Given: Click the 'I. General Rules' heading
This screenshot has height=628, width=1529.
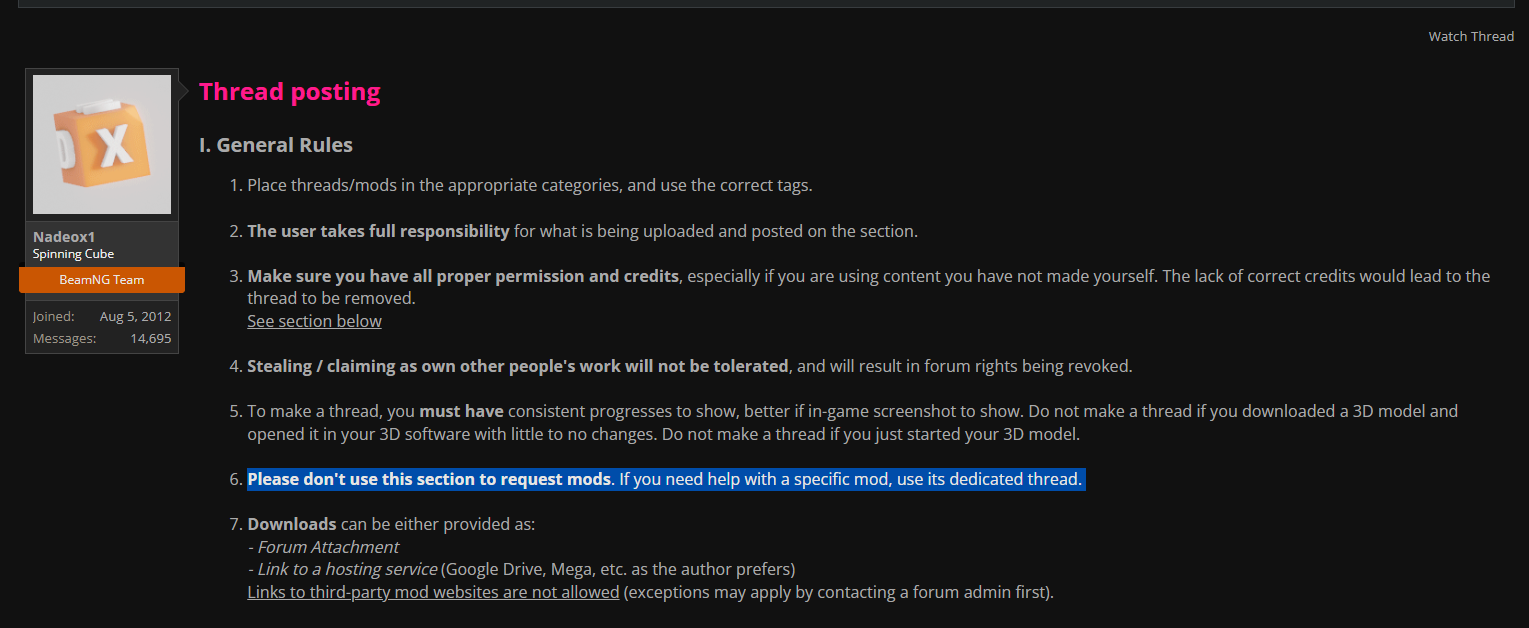Looking at the screenshot, I should (276, 145).
